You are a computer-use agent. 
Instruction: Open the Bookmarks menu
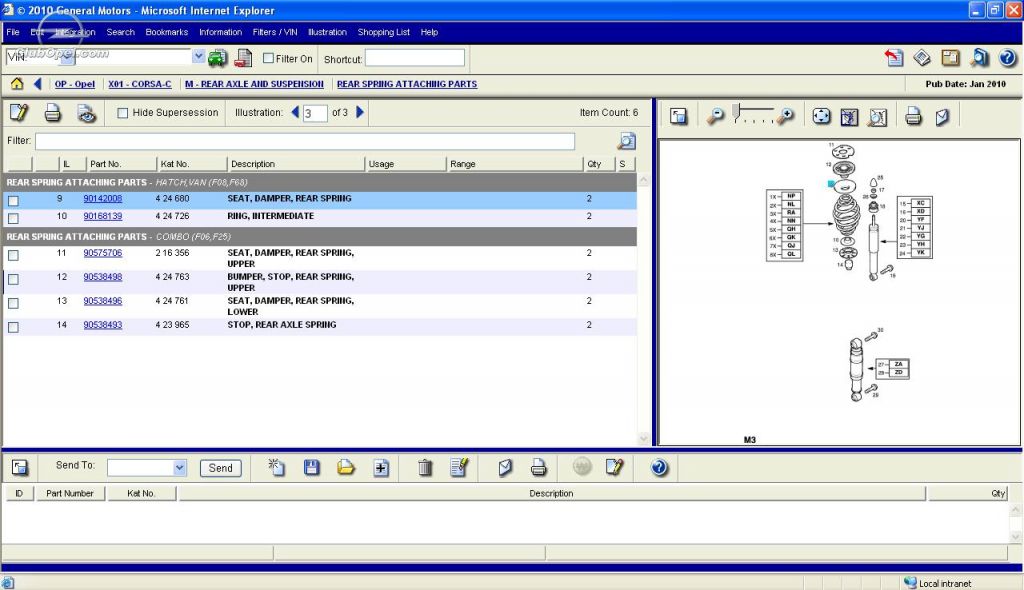(x=167, y=32)
